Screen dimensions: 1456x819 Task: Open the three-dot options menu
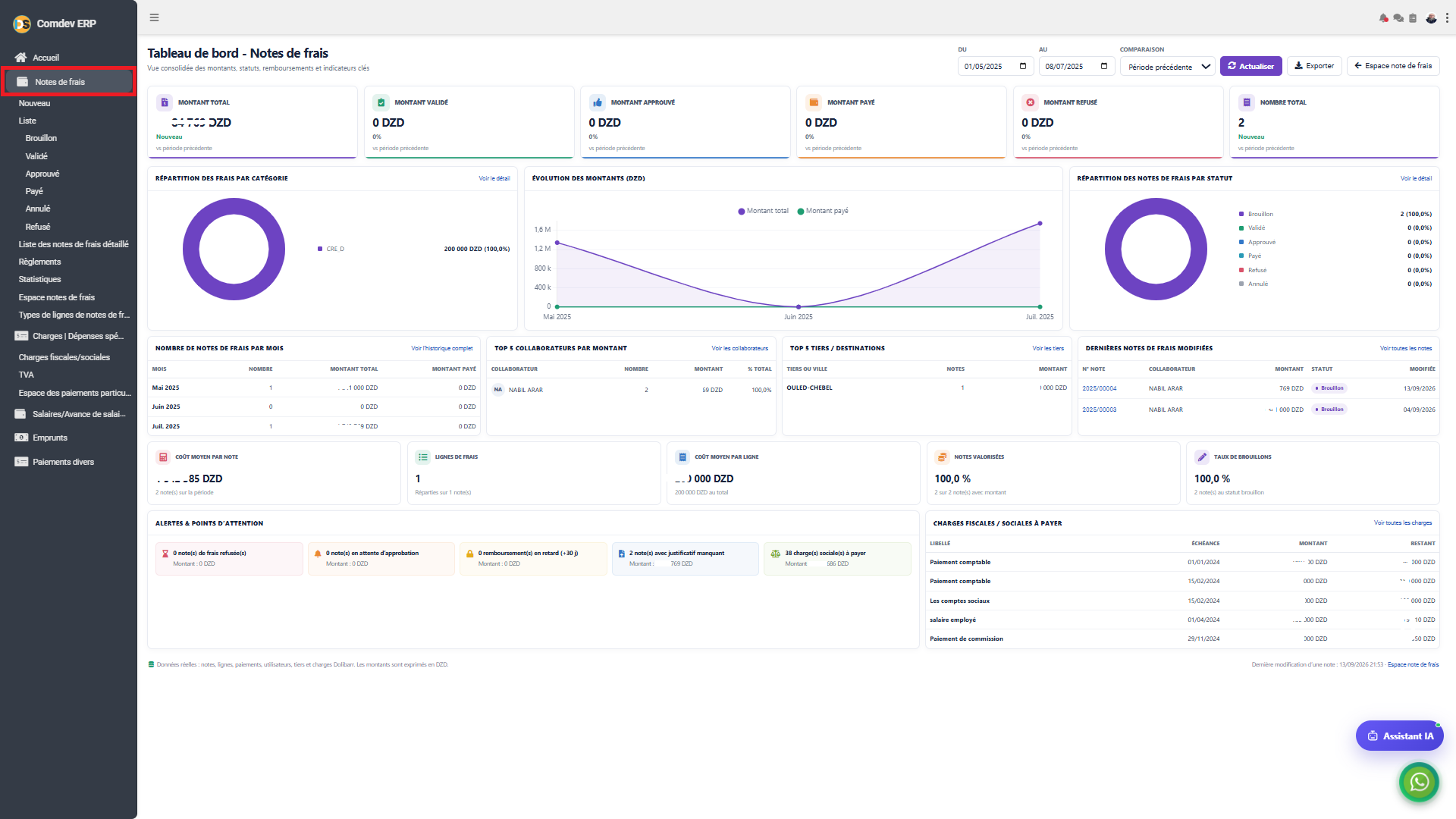(x=1447, y=18)
